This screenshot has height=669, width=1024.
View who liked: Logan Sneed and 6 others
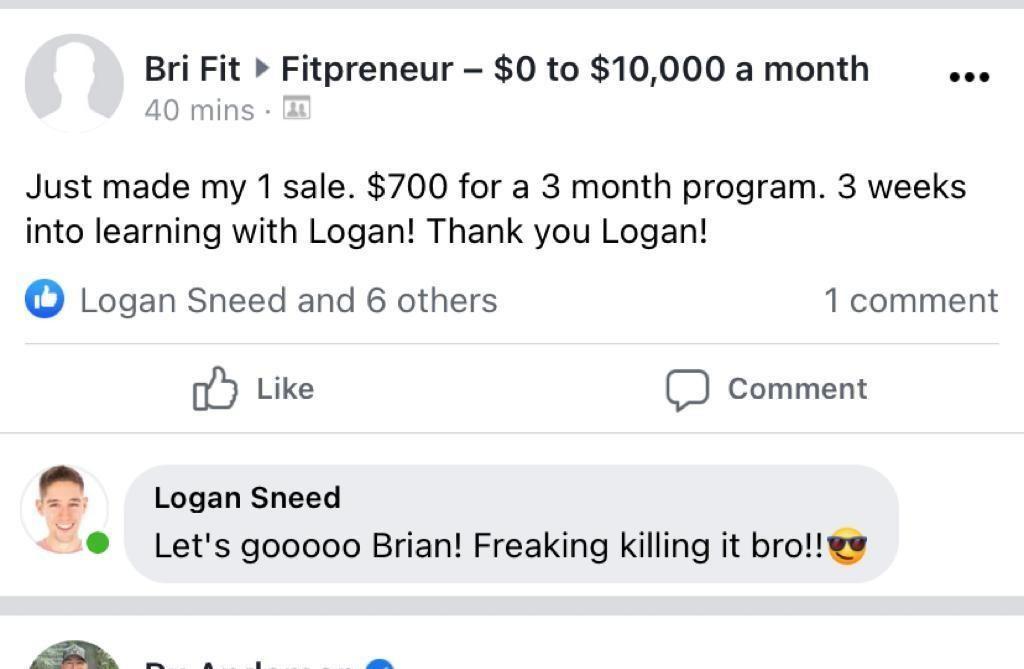coord(288,301)
